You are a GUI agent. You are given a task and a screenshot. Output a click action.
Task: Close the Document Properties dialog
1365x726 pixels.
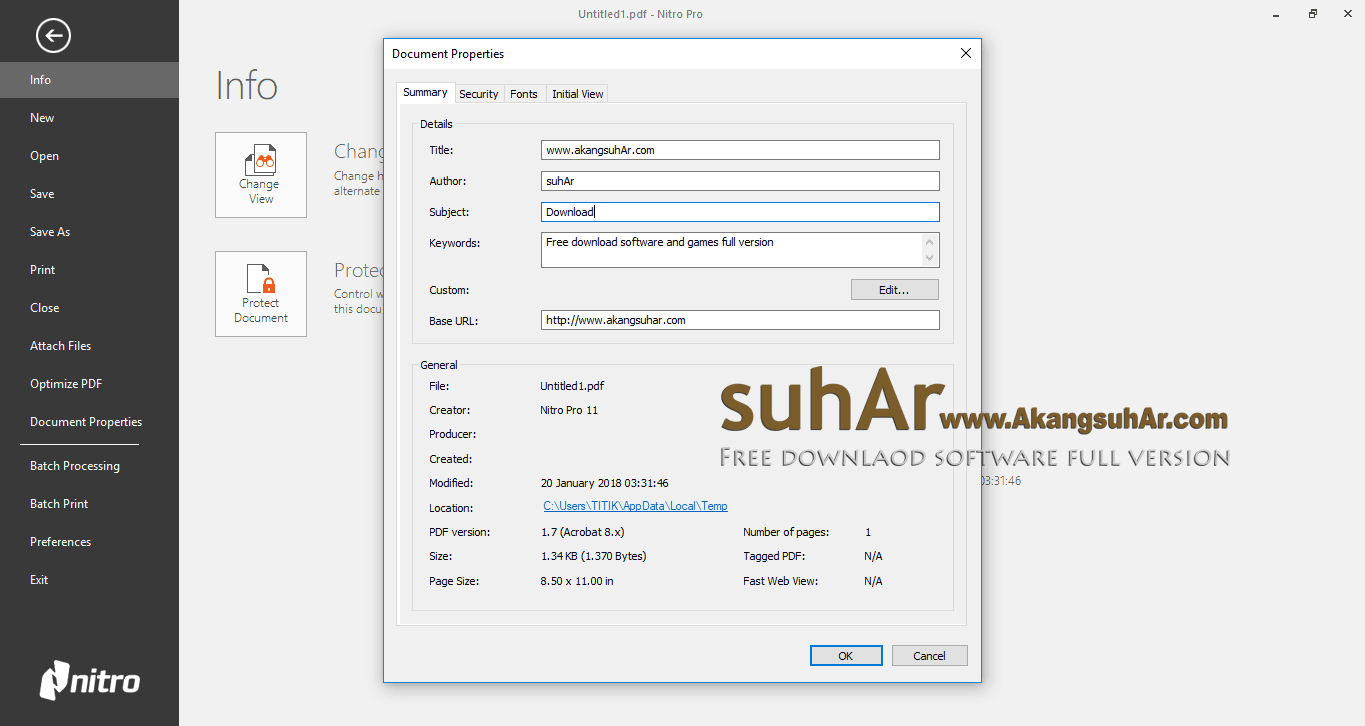965,53
